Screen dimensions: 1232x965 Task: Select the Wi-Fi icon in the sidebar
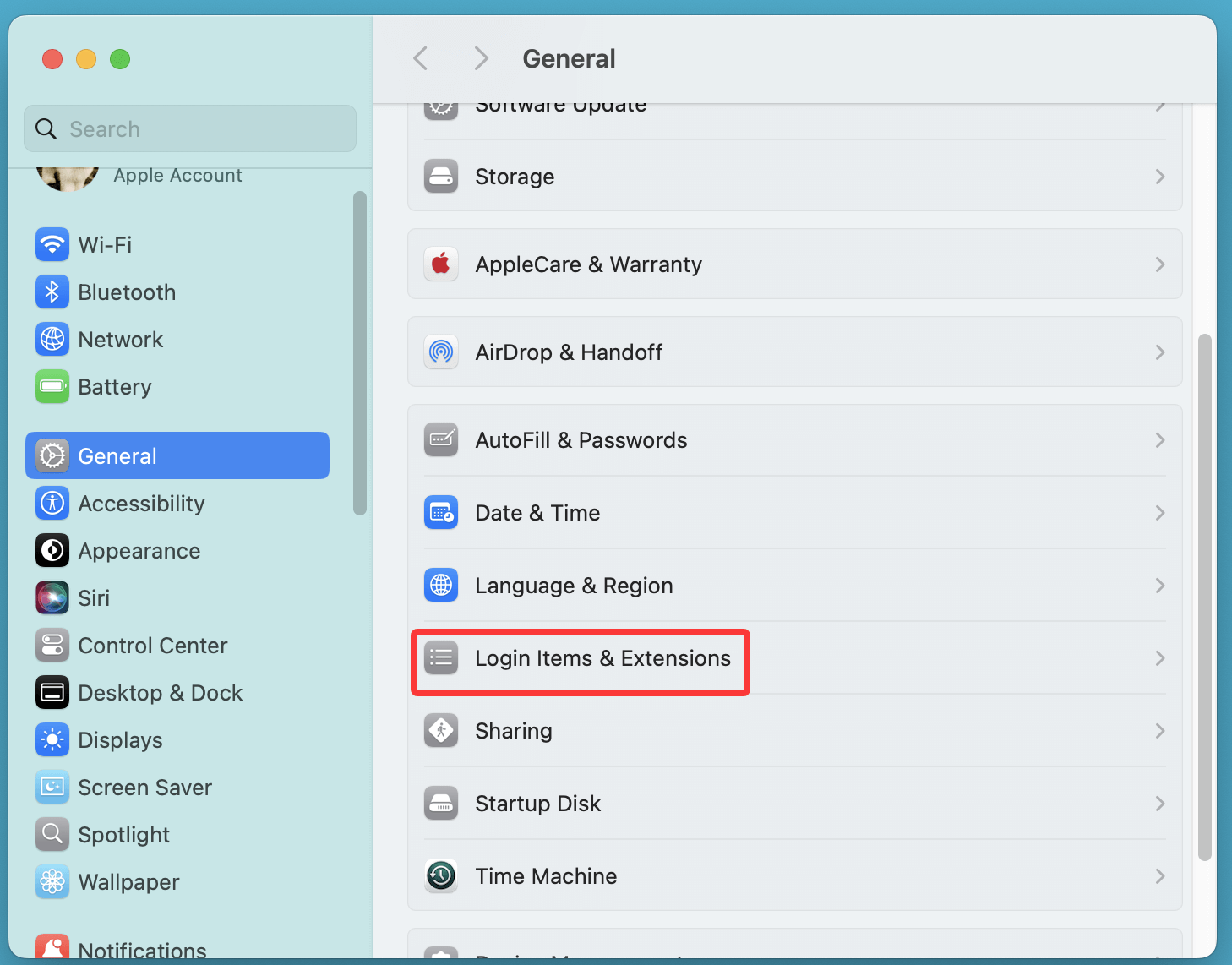(52, 244)
